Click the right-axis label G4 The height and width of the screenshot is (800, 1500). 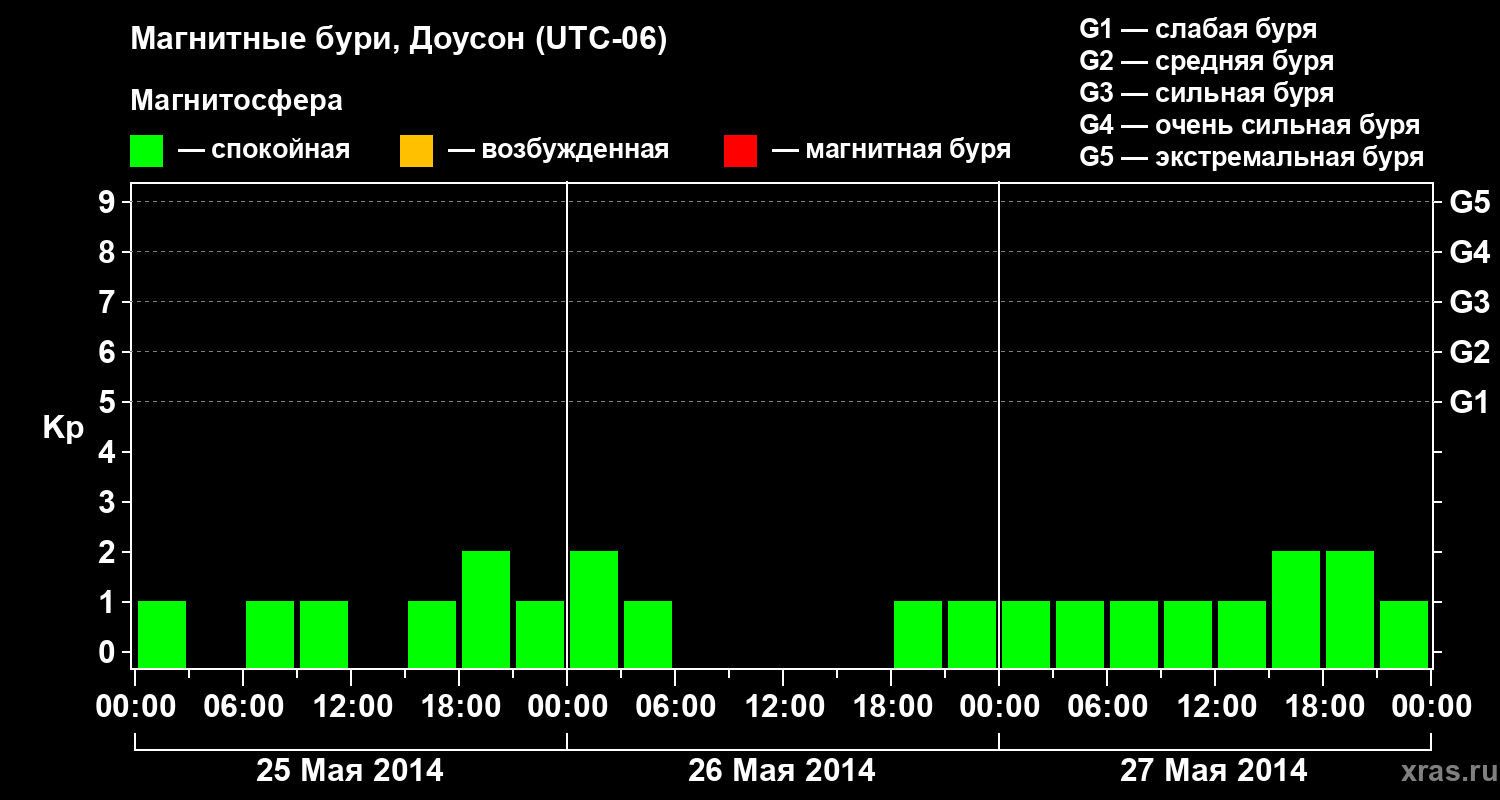point(1469,252)
